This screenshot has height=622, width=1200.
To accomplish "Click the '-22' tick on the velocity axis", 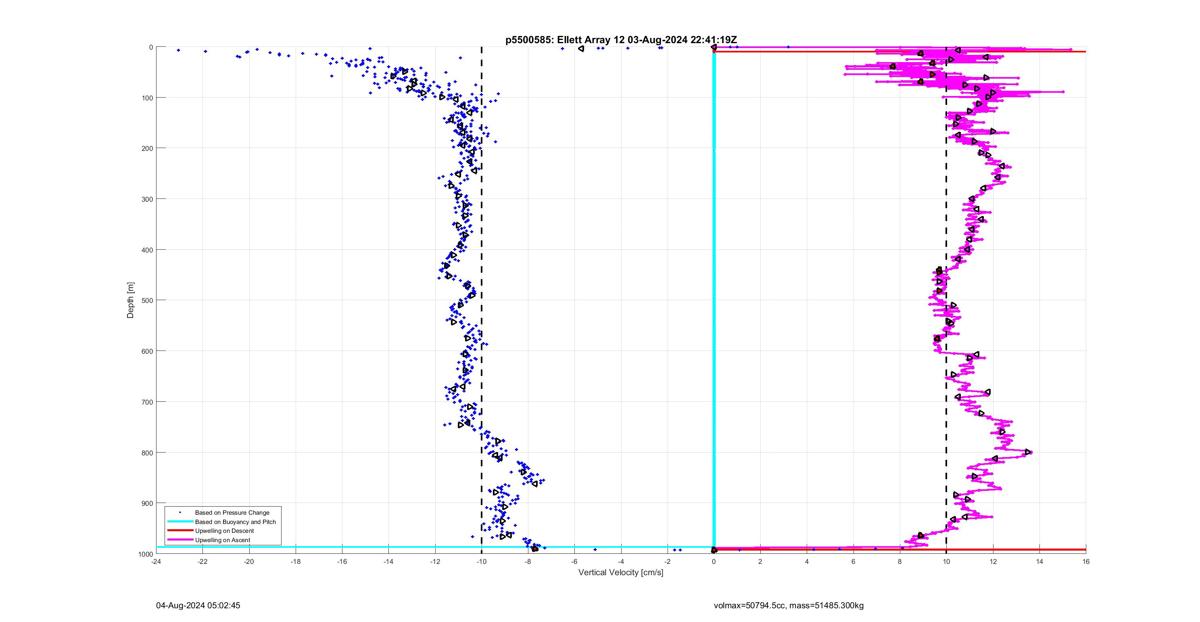I will click(203, 561).
